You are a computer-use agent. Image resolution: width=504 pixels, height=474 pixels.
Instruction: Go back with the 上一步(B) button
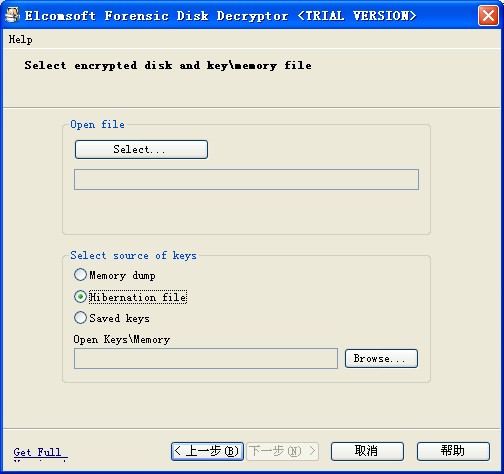(x=207, y=451)
